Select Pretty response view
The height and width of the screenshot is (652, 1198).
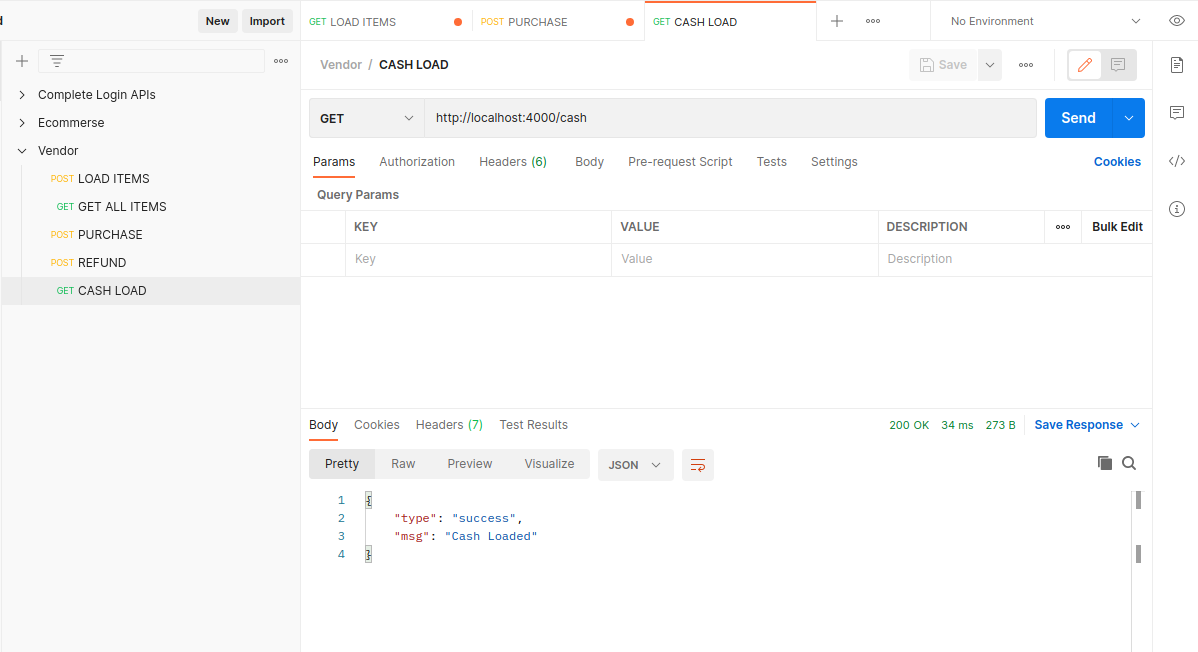click(x=342, y=464)
